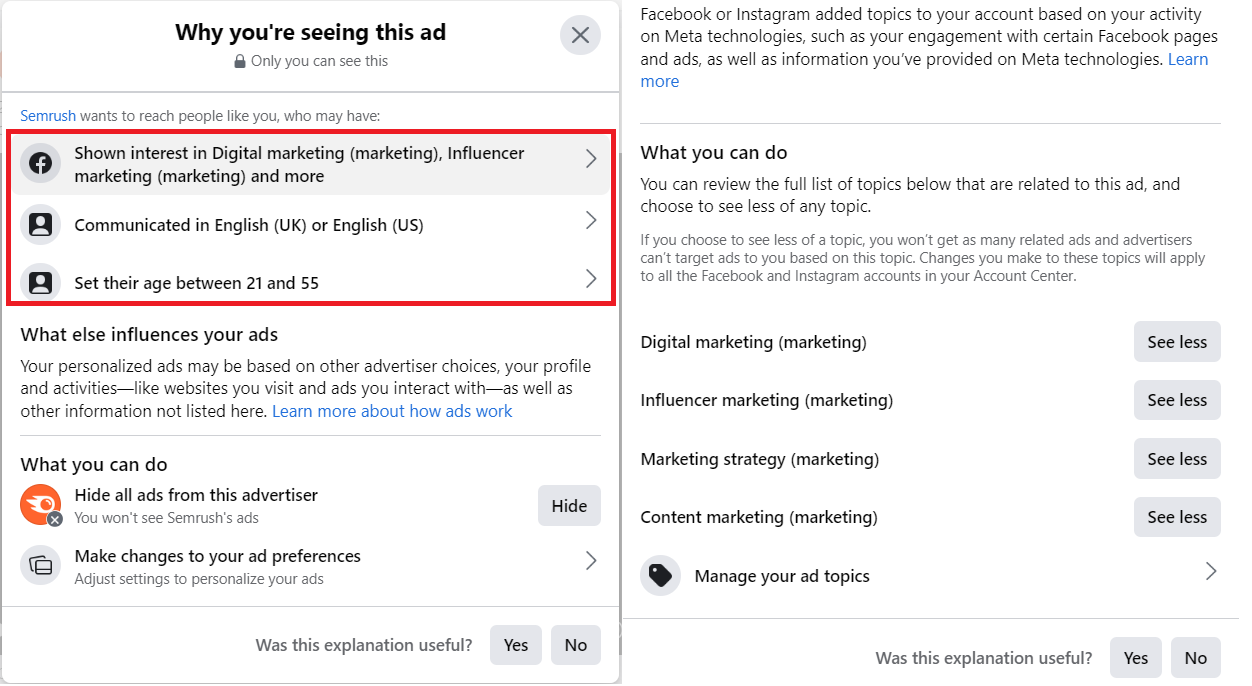Expand the Digital marketing interest details chevron
This screenshot has height=686, width=1252.
(x=591, y=159)
